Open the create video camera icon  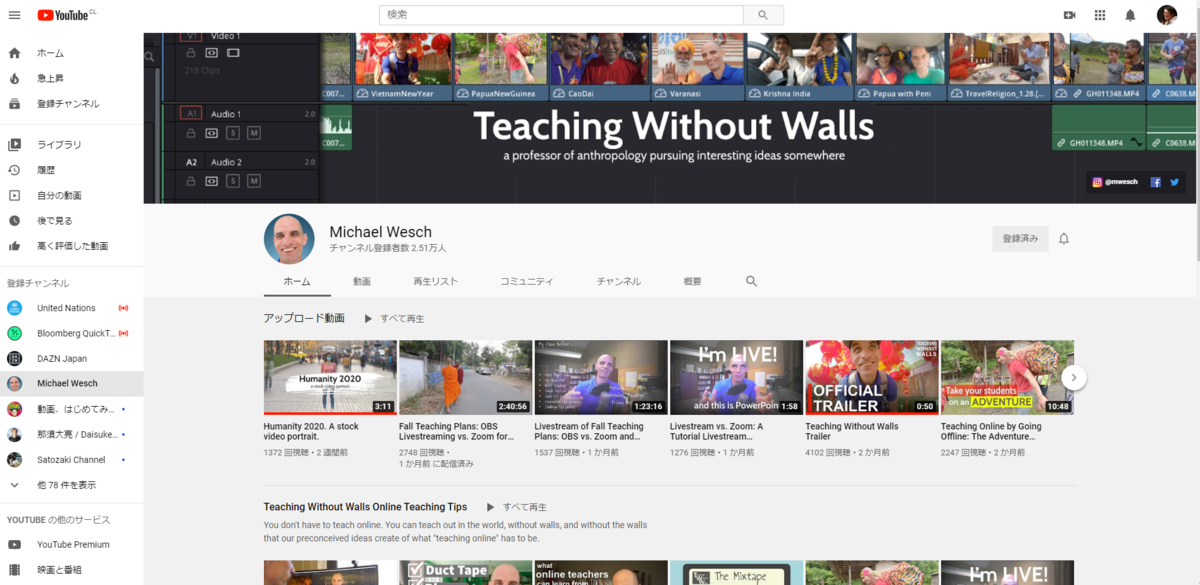[x=1069, y=15]
